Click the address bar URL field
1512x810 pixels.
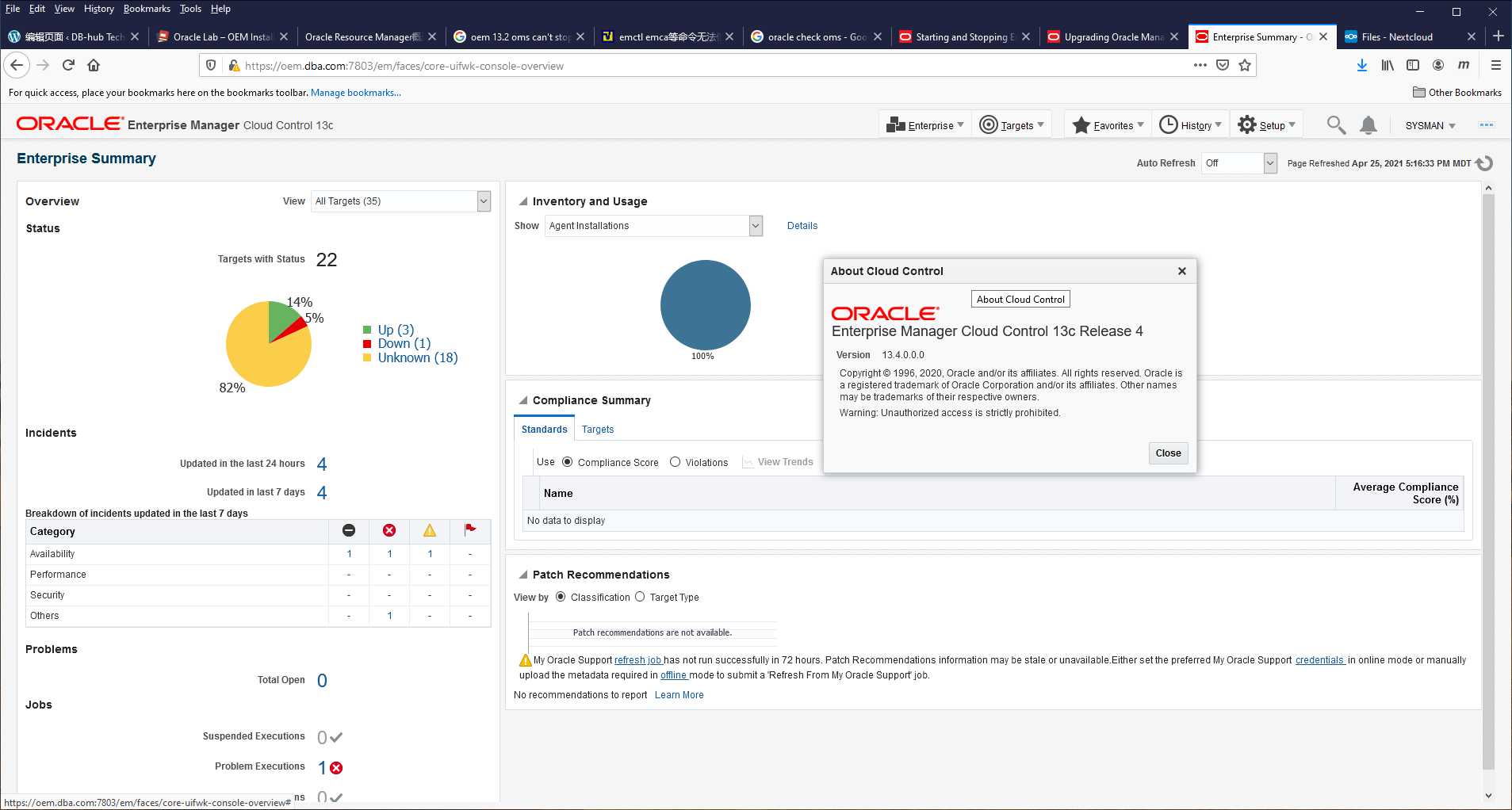(714, 66)
